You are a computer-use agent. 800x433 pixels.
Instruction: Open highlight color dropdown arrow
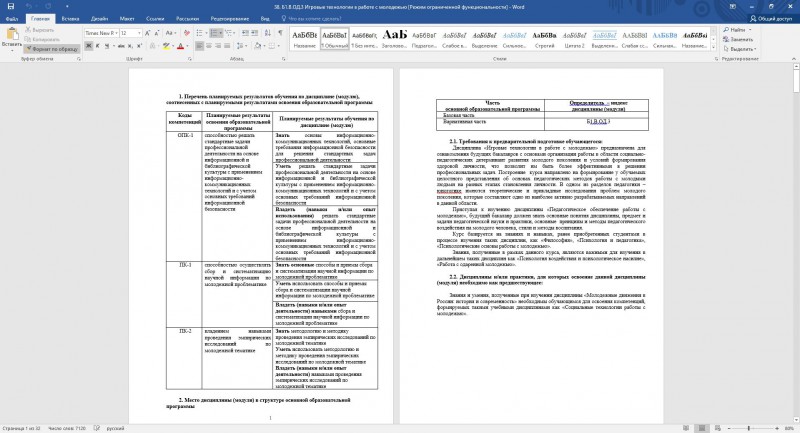click(172, 46)
